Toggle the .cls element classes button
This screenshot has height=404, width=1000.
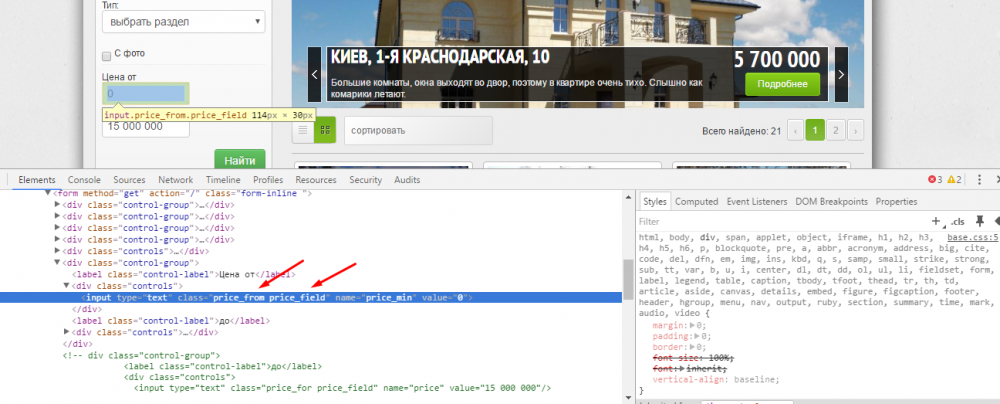957,222
